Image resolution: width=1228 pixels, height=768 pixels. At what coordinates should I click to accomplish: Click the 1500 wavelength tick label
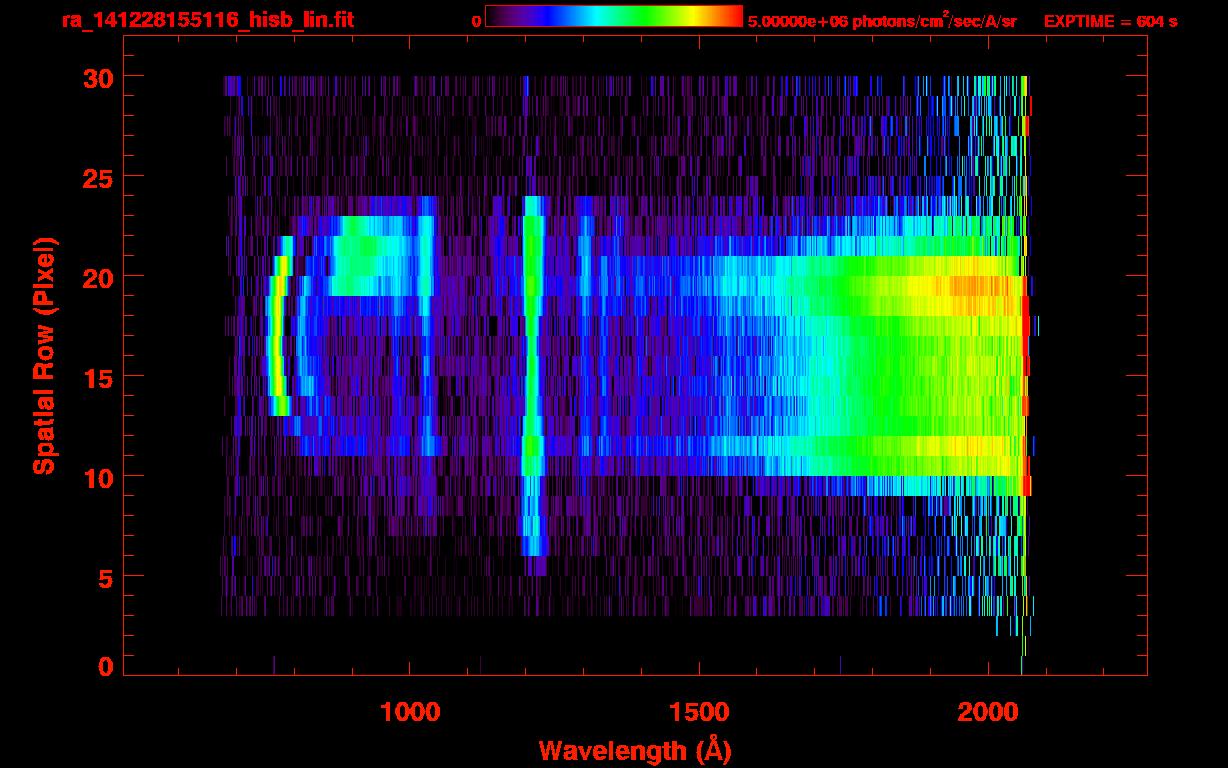(x=699, y=711)
